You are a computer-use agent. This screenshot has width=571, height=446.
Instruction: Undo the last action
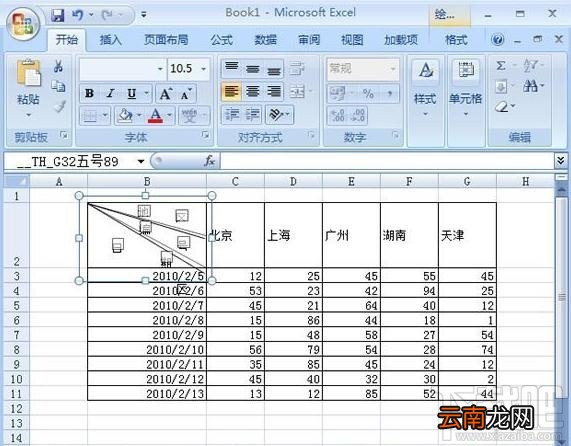coord(78,15)
